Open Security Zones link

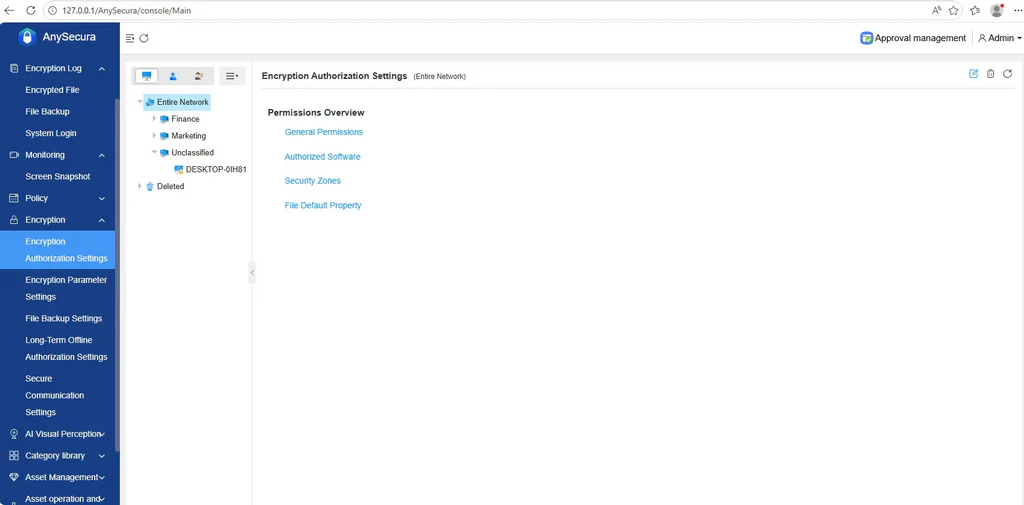[313, 181]
